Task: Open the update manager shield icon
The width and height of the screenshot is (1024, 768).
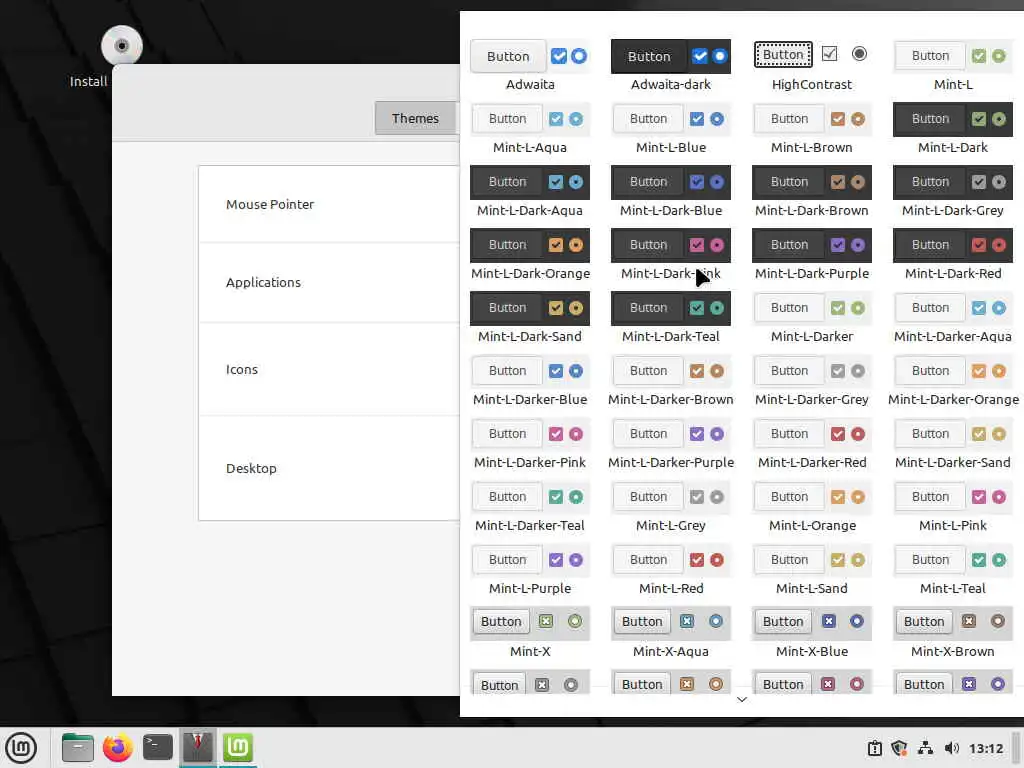Action: tap(899, 748)
